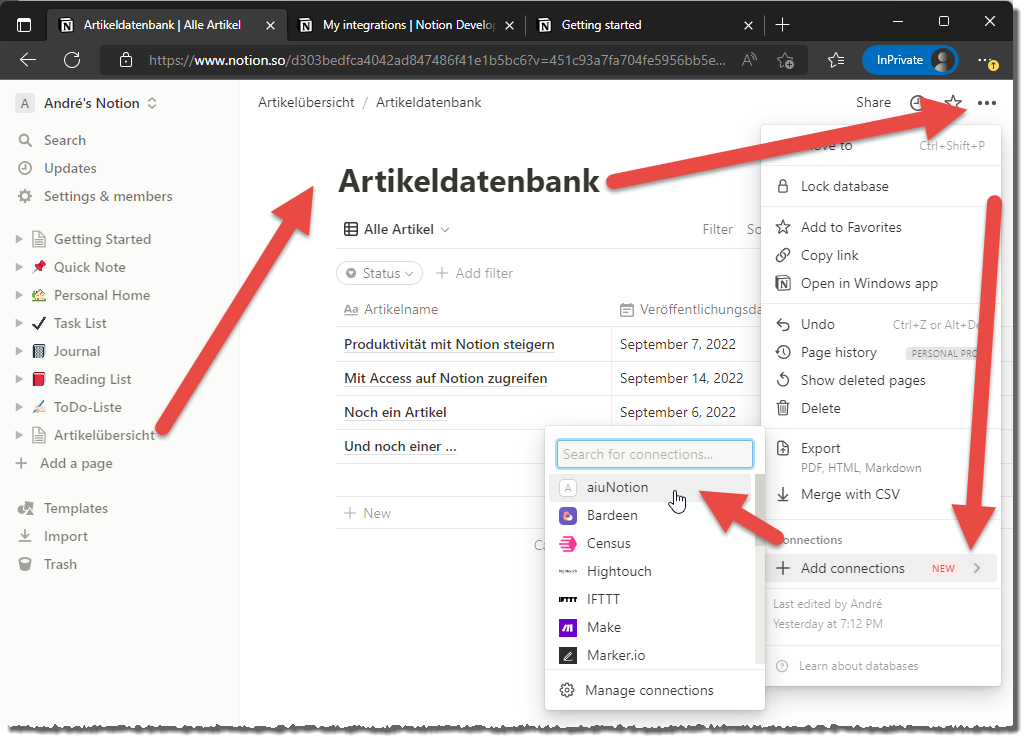Reload the page with the refresh icon

pos(70,60)
